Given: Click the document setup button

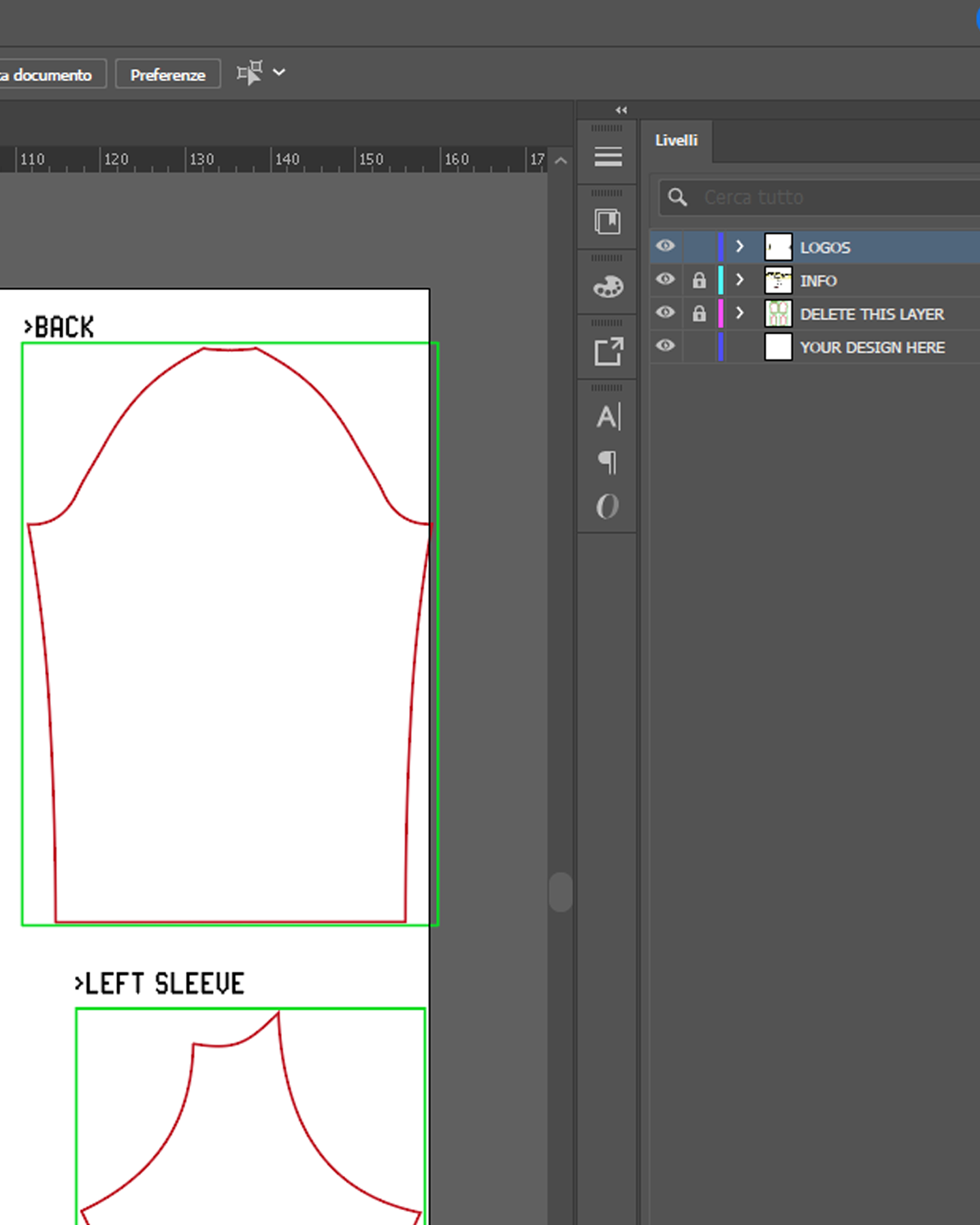Looking at the screenshot, I should tap(52, 74).
